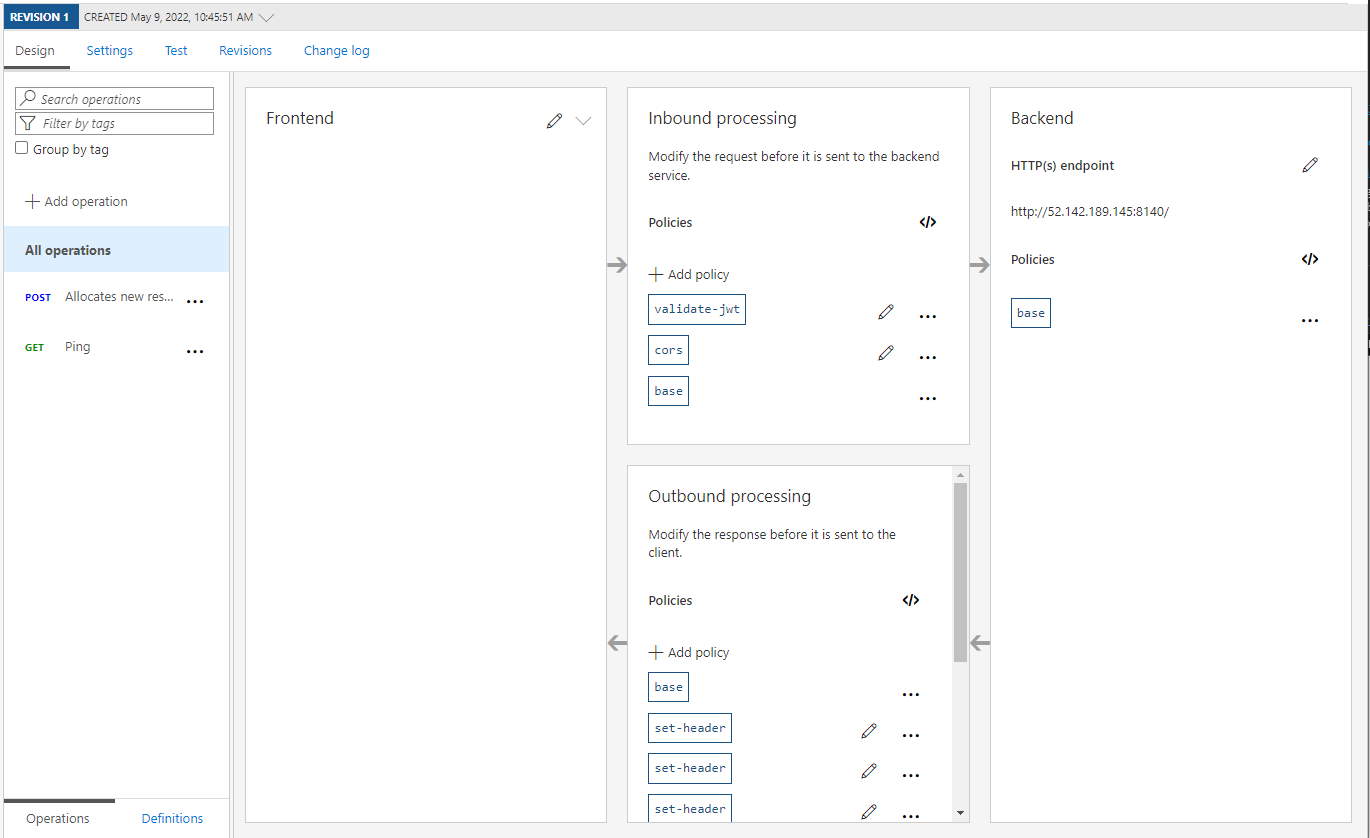The height and width of the screenshot is (838, 1370).
Task: Open Inbound processing policy code editor
Action: click(x=927, y=223)
